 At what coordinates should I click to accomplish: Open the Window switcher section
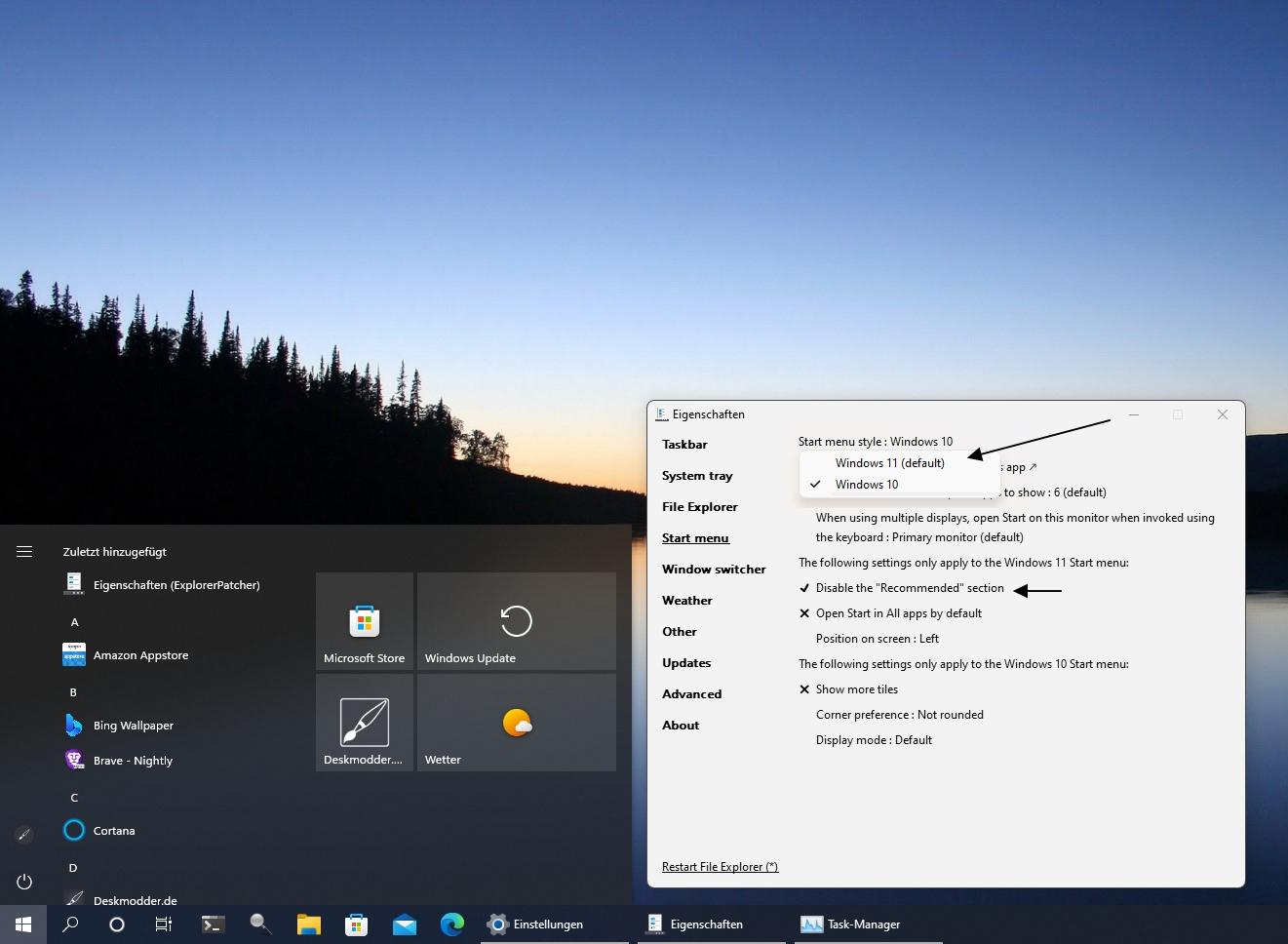tap(714, 570)
